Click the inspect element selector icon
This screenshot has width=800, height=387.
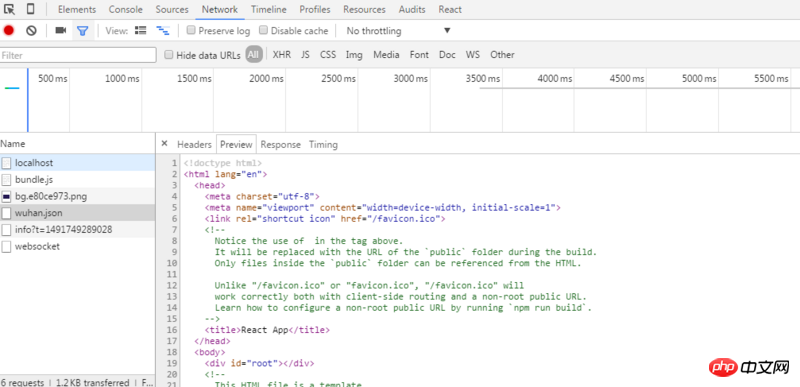[x=9, y=9]
